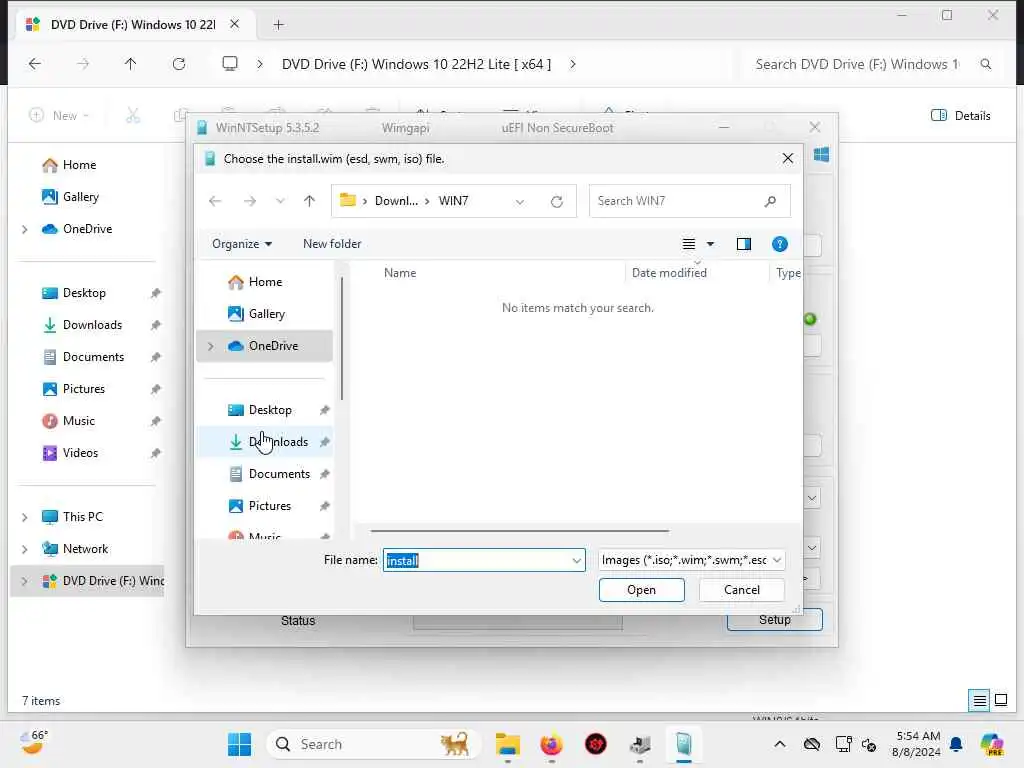
Task: Expand This PC in Explorer sidebar
Action: pyautogui.click(x=25, y=517)
